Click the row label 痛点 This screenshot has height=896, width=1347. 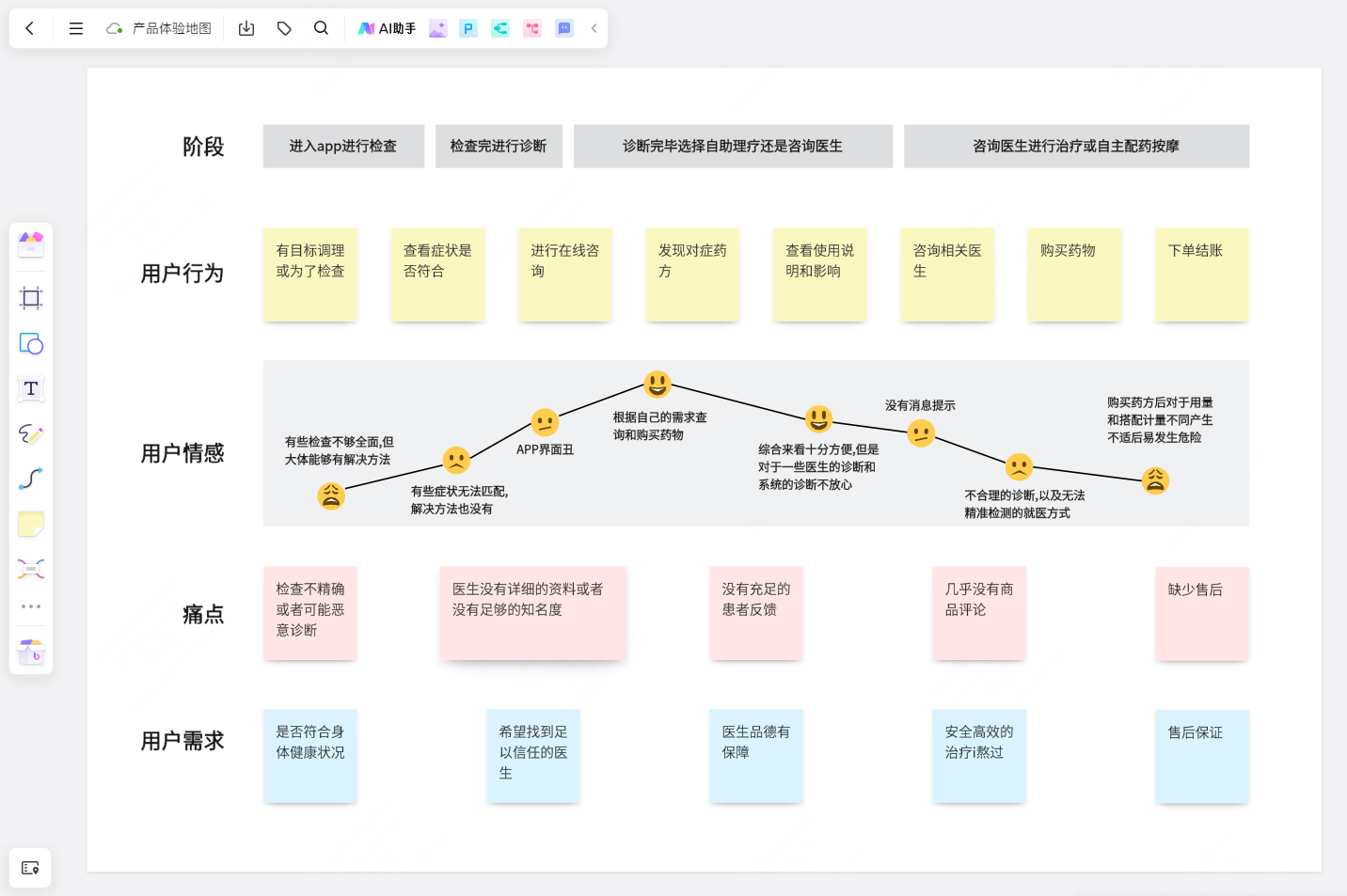[203, 614]
